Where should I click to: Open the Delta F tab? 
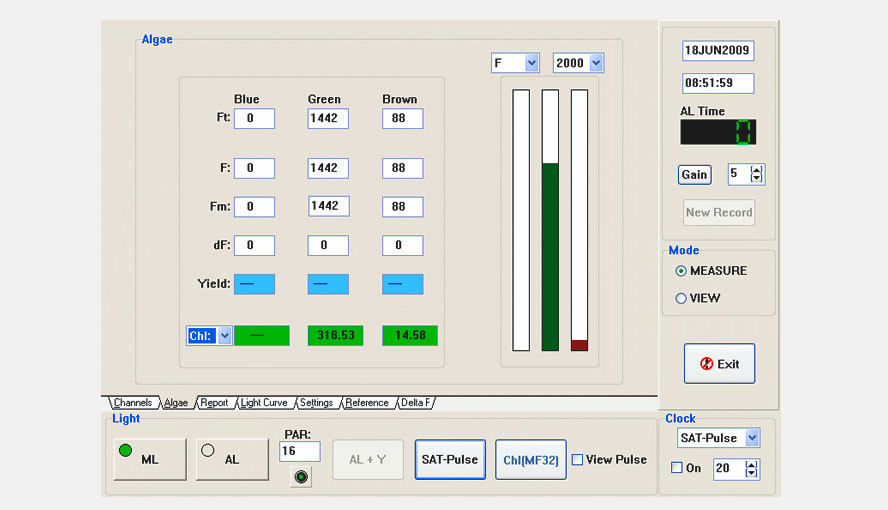416,402
